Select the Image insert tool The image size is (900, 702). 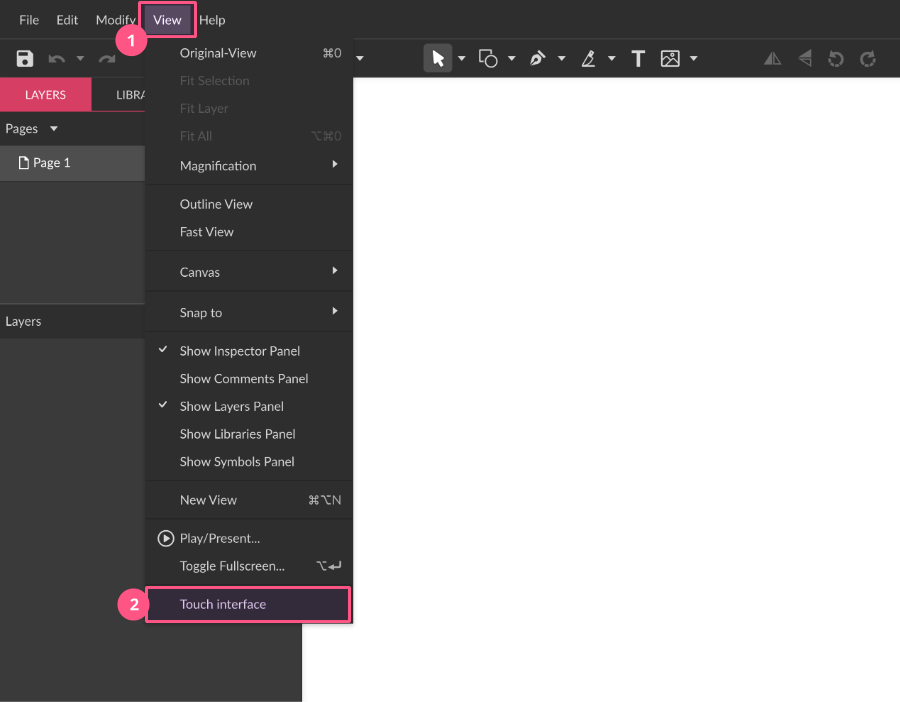coord(670,59)
